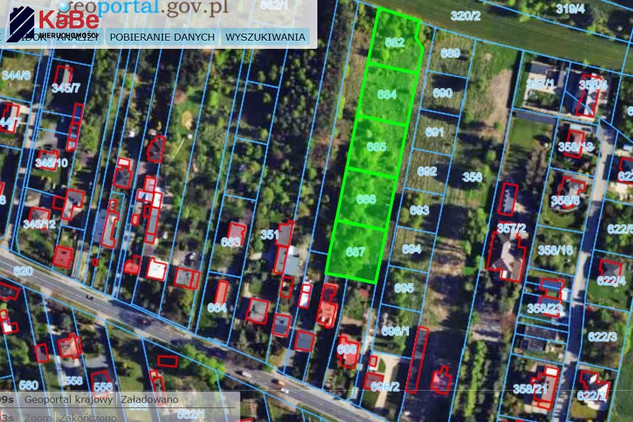Click parcel 351 label on the map
Image resolution: width=633 pixels, height=422 pixels.
coord(269,235)
